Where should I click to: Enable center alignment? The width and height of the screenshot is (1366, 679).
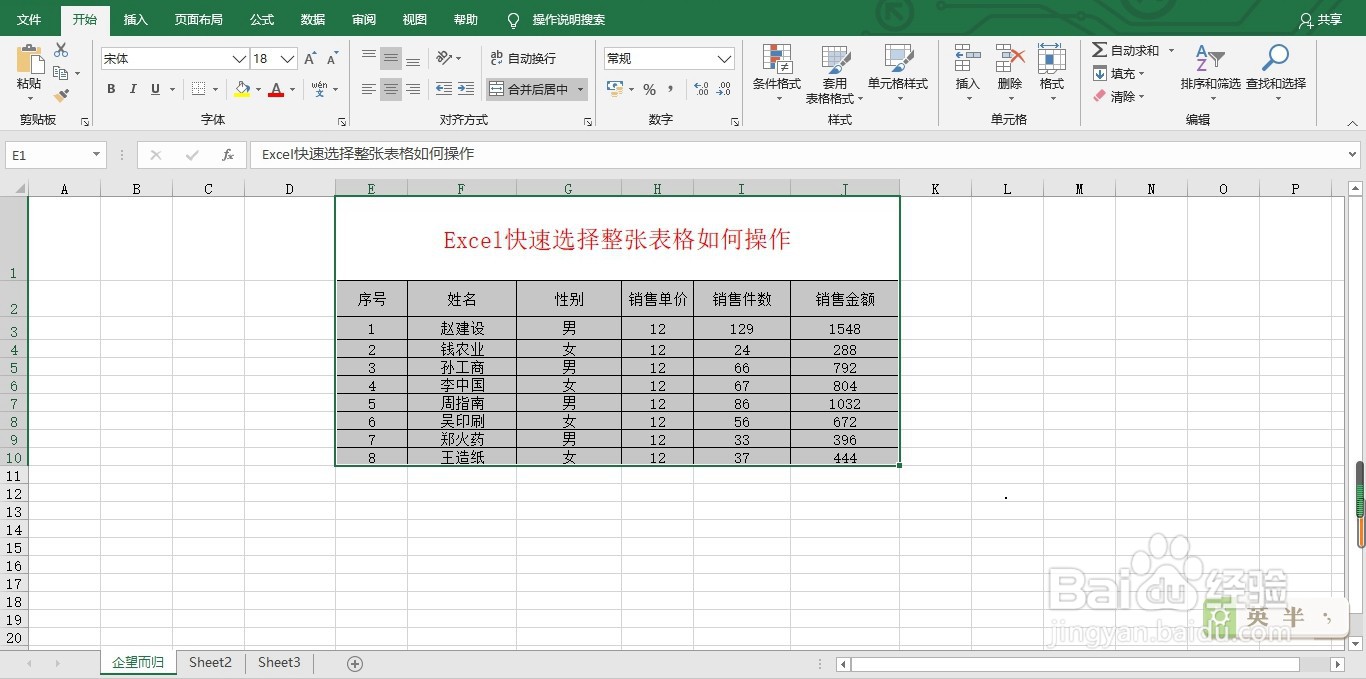point(390,90)
